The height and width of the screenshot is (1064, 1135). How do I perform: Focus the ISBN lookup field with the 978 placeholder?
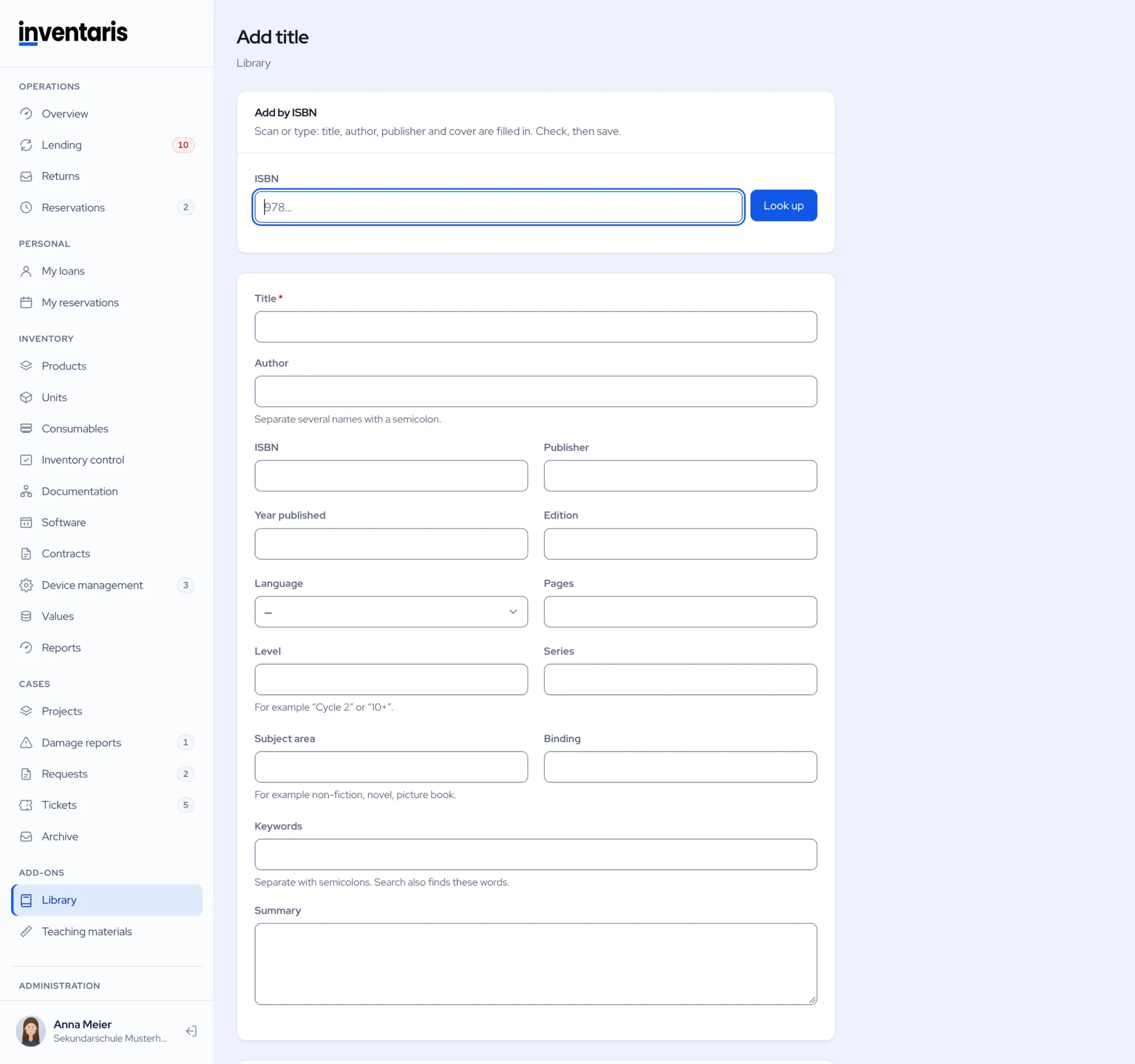[x=498, y=207]
